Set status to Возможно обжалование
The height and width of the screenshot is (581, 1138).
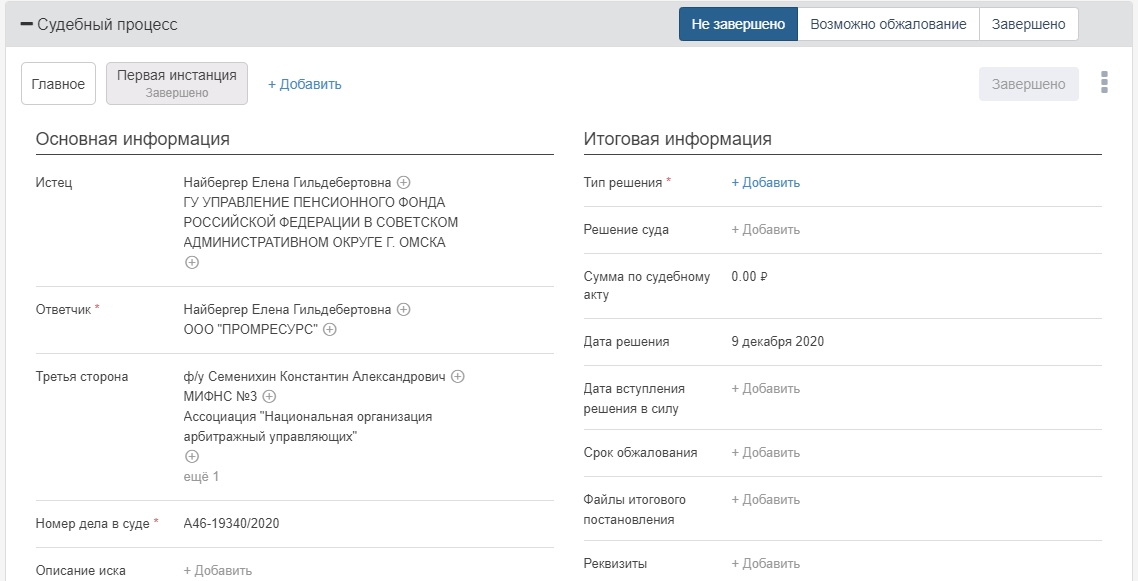pyautogui.click(x=888, y=24)
